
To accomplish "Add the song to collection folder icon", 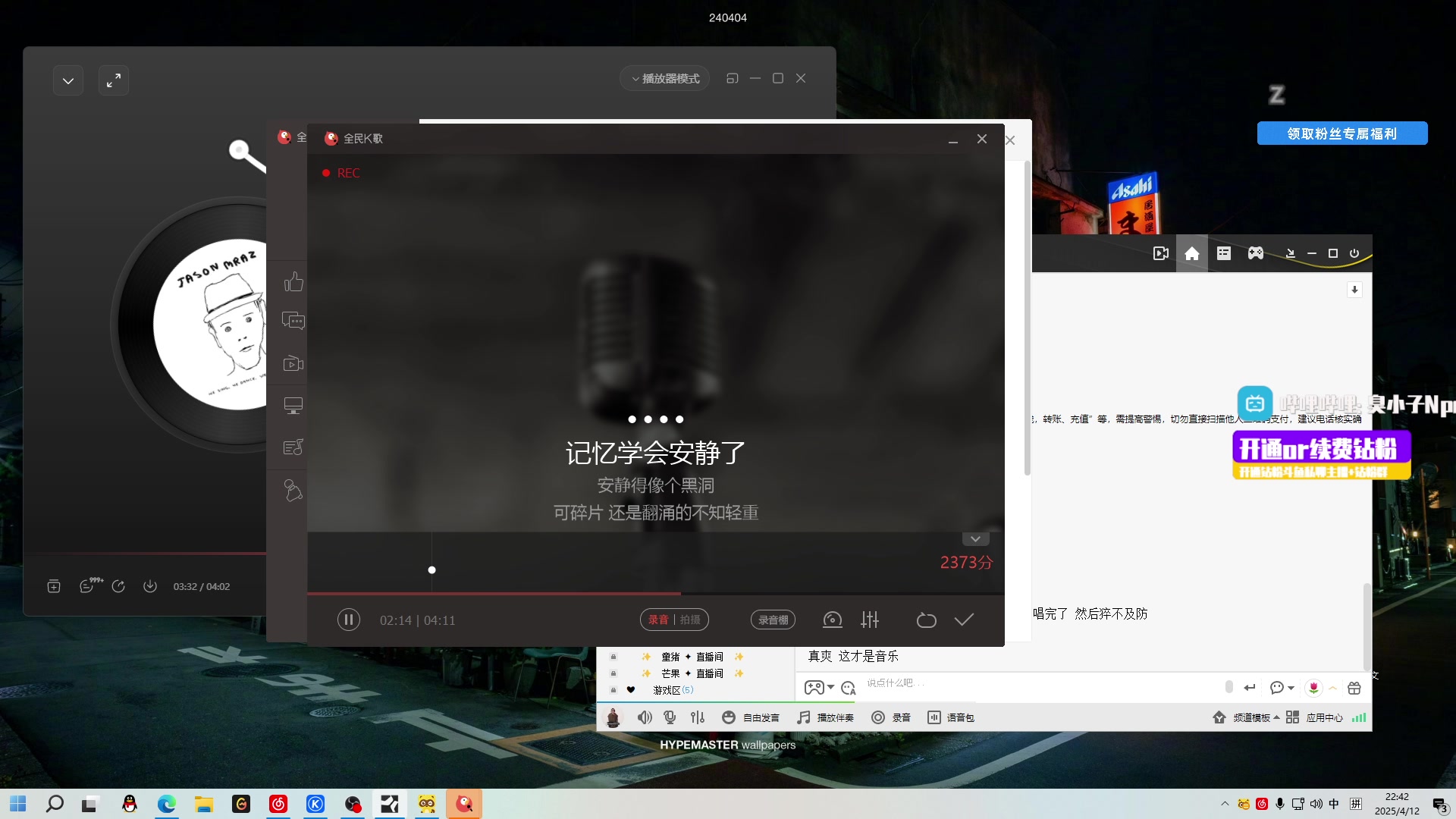I will (54, 586).
